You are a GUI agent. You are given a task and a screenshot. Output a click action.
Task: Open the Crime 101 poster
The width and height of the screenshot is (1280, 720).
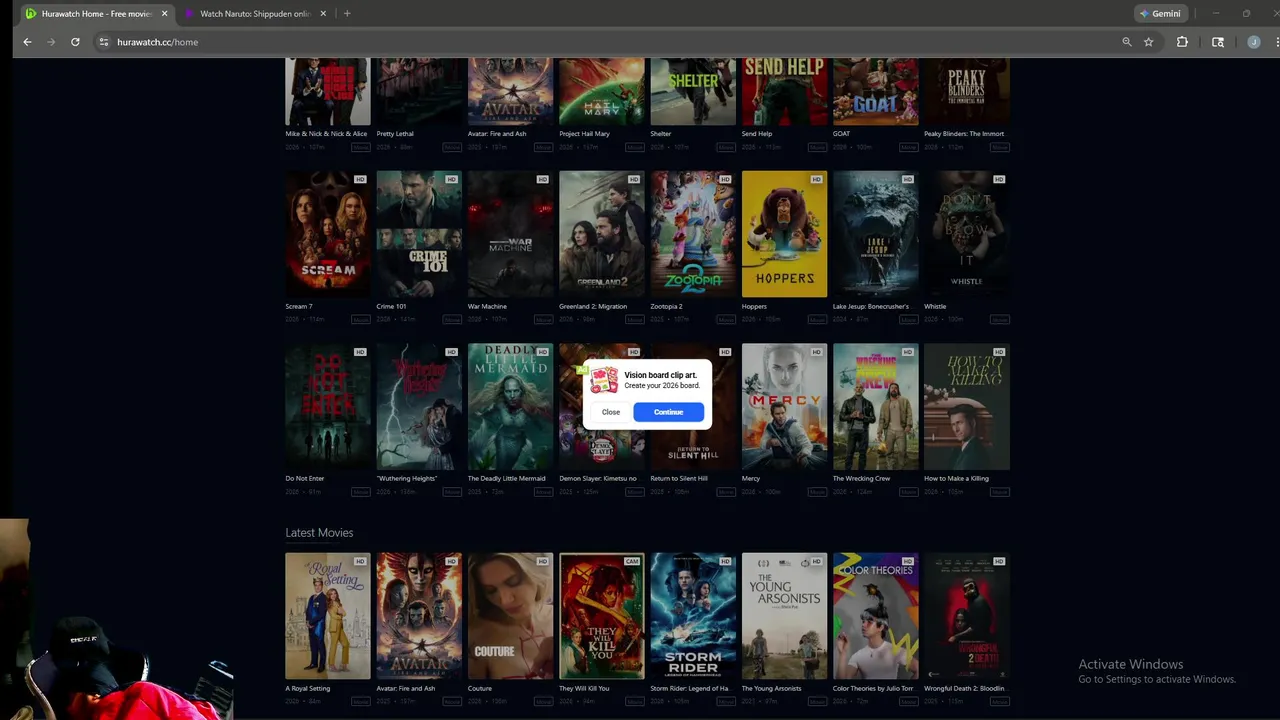(x=419, y=234)
